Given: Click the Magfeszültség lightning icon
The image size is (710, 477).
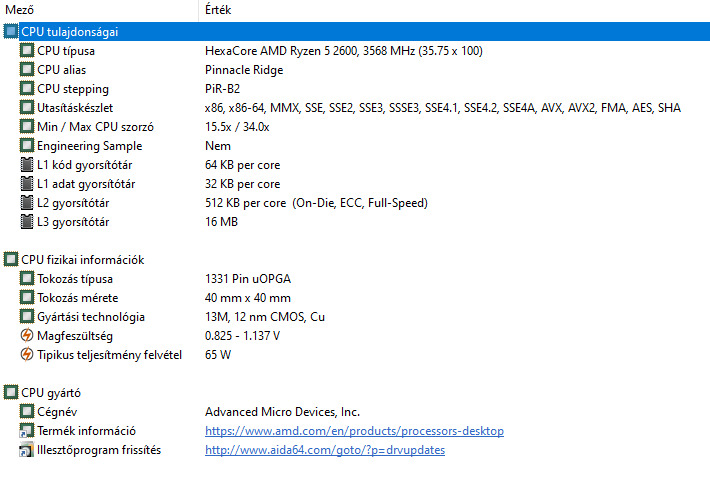Looking at the screenshot, I should [x=27, y=336].
